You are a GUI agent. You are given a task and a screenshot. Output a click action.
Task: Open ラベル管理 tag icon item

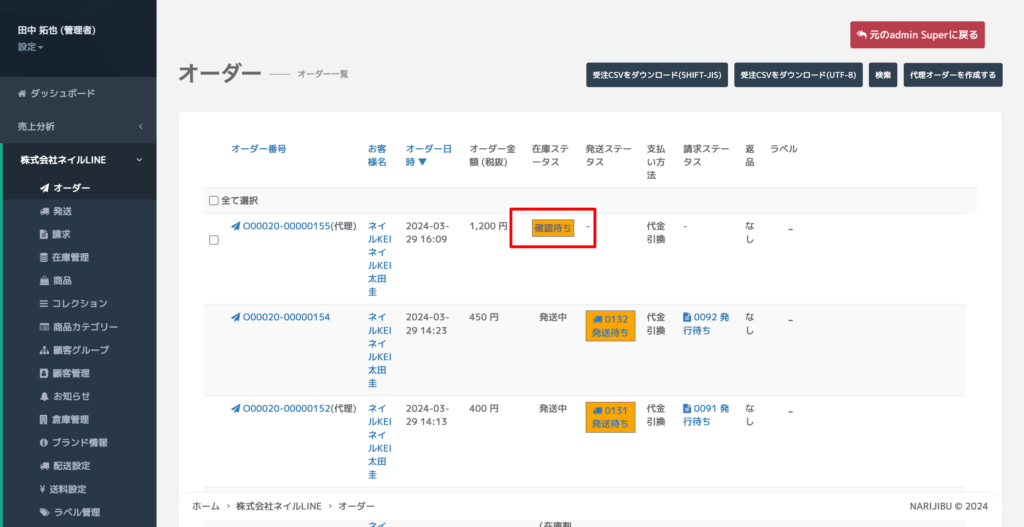(44, 512)
